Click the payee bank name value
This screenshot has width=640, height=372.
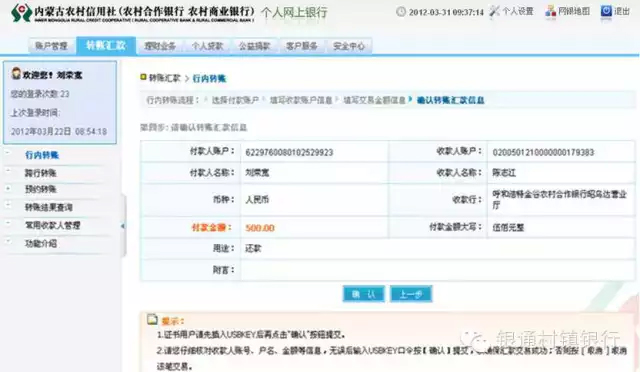pyautogui.click(x=559, y=200)
